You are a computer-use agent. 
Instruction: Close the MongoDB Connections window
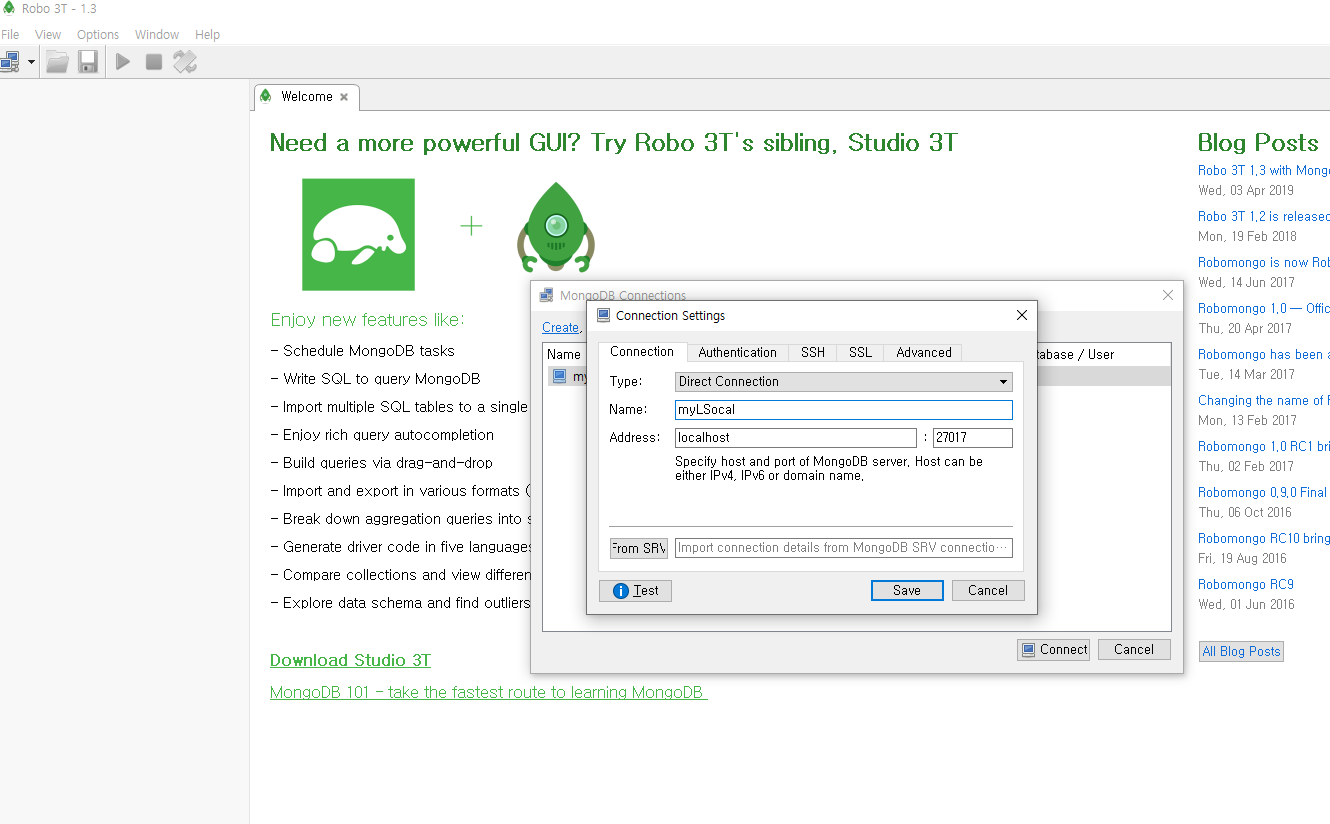1167,295
